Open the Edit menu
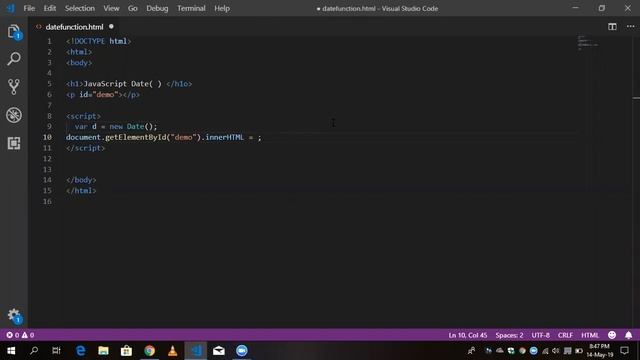The width and height of the screenshot is (640, 360). [x=49, y=8]
